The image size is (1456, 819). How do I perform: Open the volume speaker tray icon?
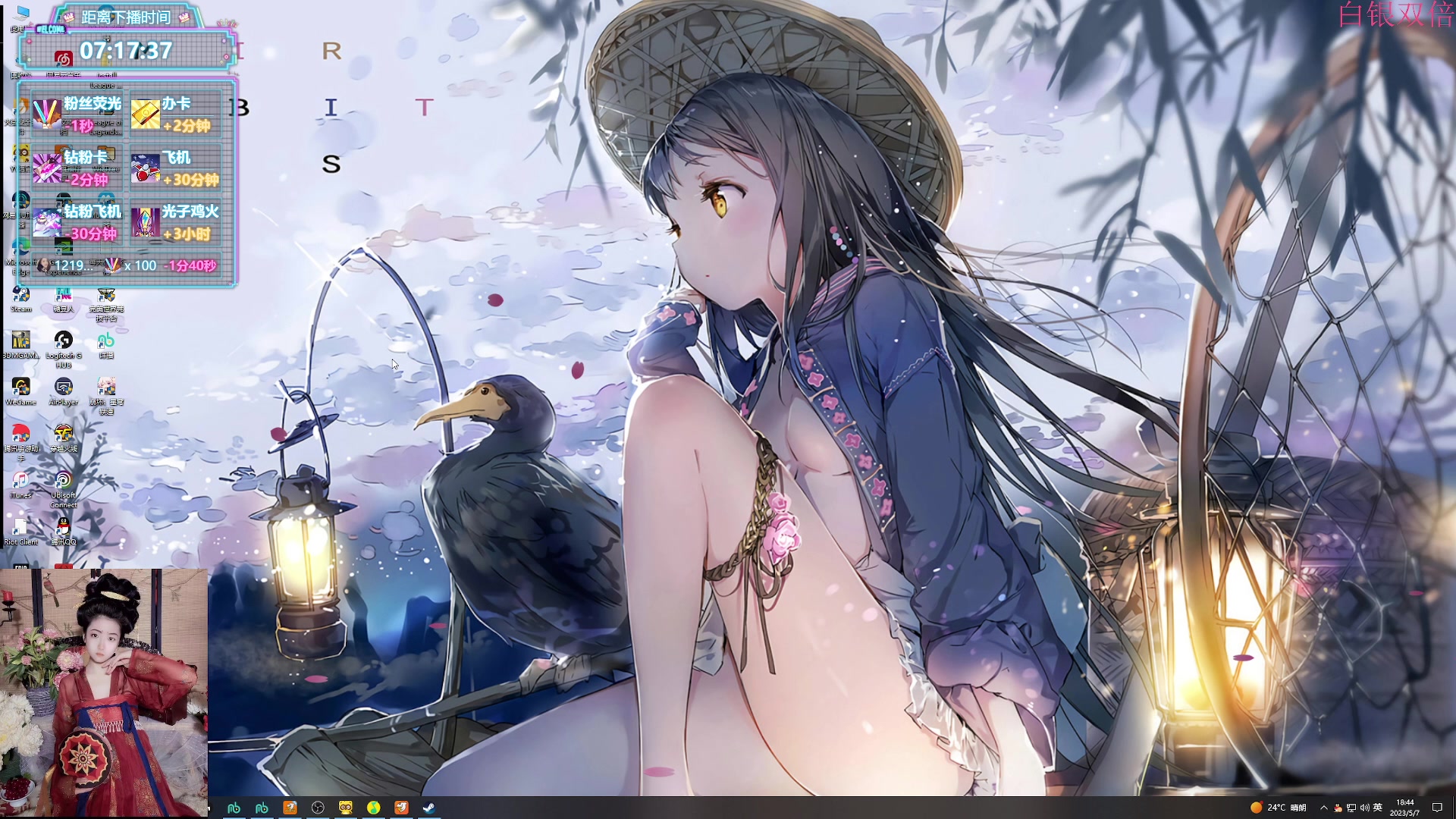coord(1364,808)
